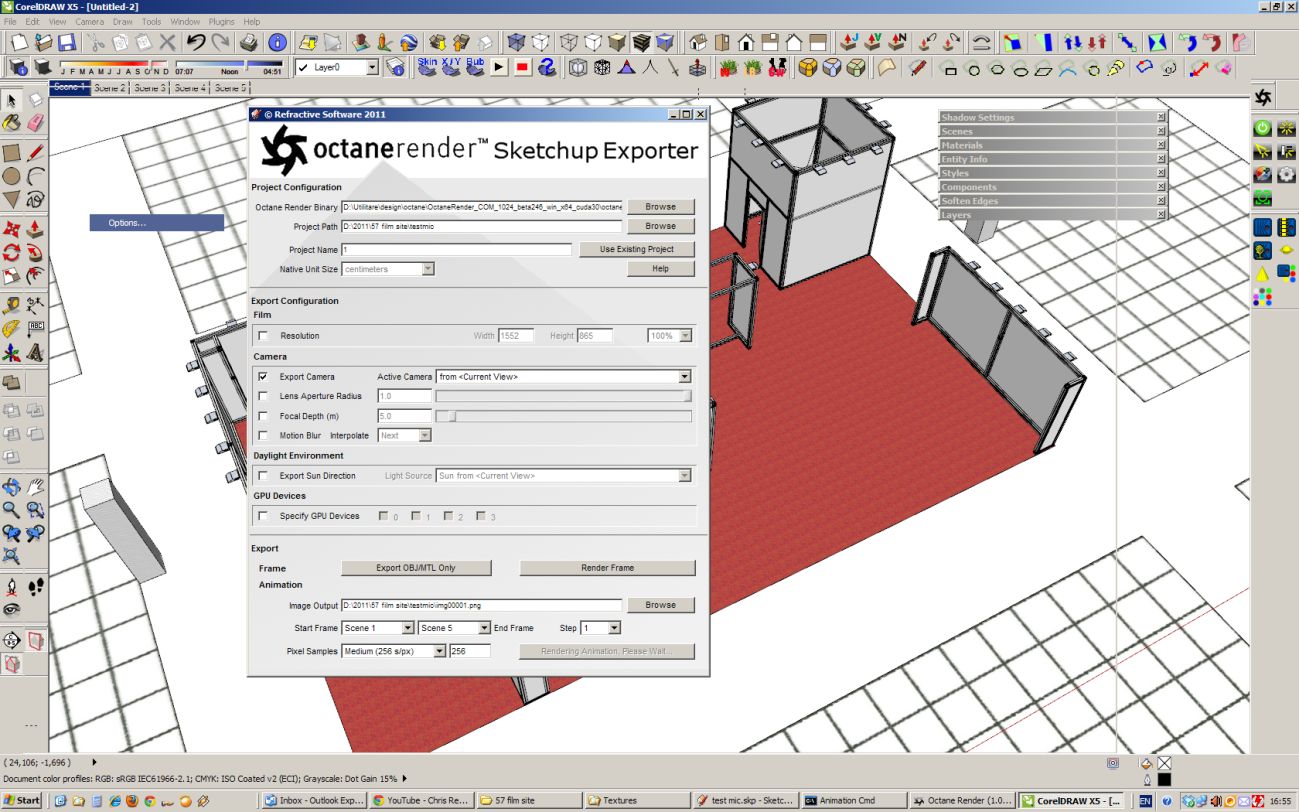Click the Image Output path field
The height and width of the screenshot is (812, 1299).
482,605
